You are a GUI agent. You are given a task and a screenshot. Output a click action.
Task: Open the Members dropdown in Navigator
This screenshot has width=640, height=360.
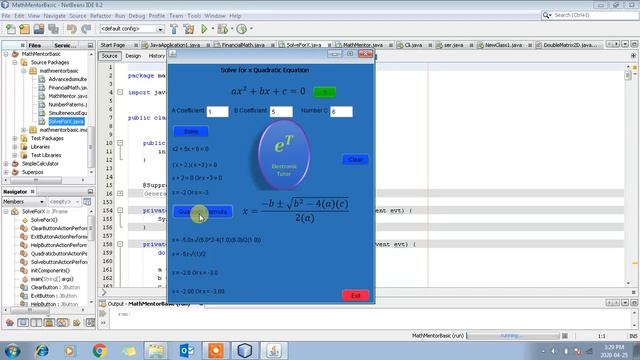pos(23,202)
